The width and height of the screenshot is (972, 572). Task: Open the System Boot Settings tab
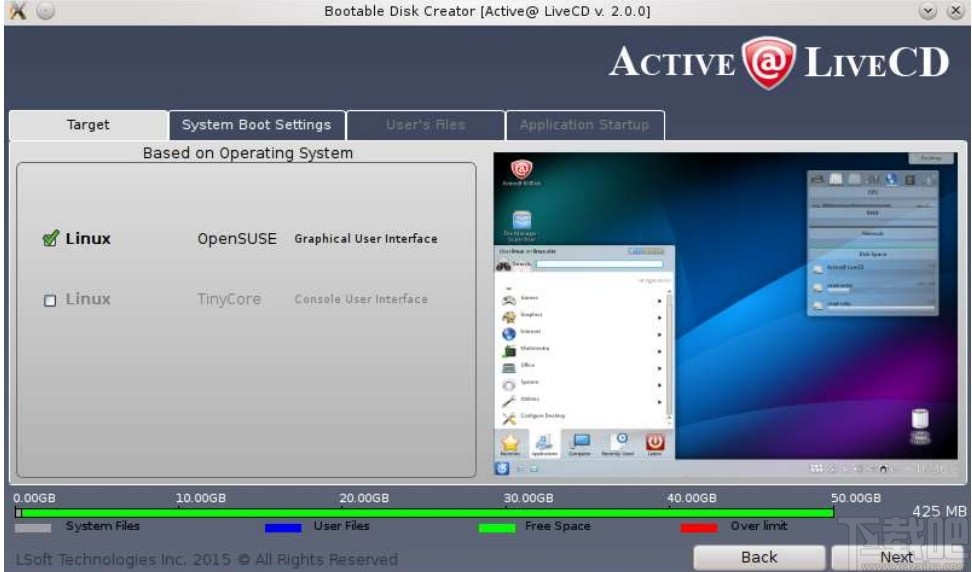[257, 125]
